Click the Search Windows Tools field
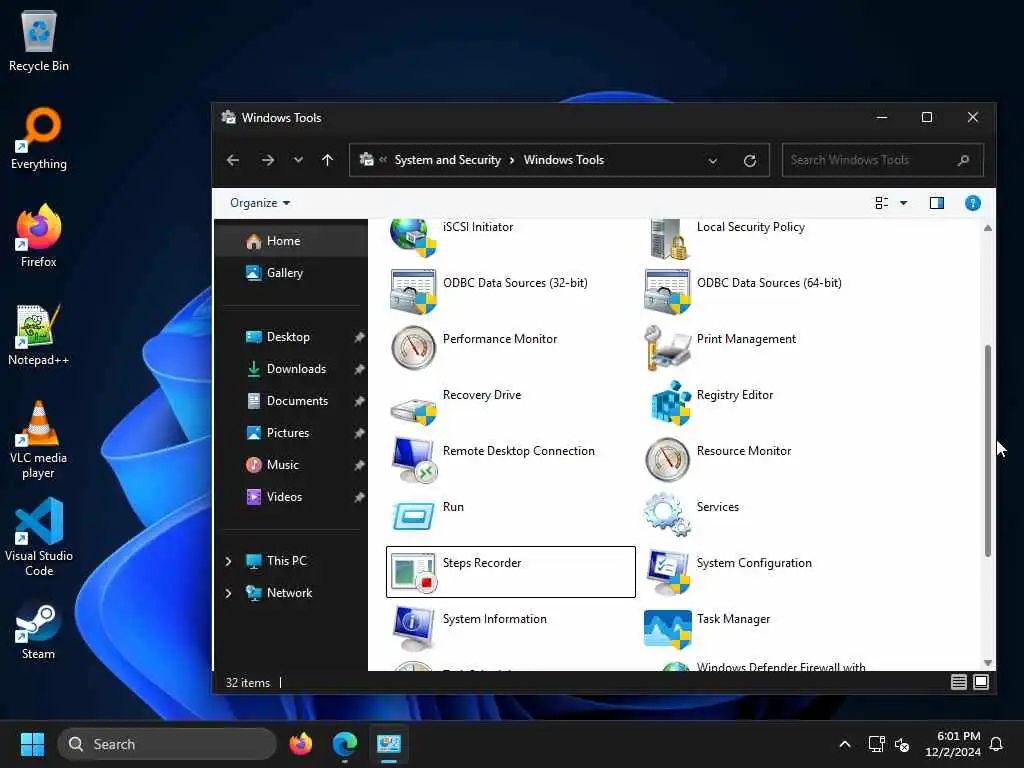Image resolution: width=1024 pixels, height=768 pixels. (882, 160)
